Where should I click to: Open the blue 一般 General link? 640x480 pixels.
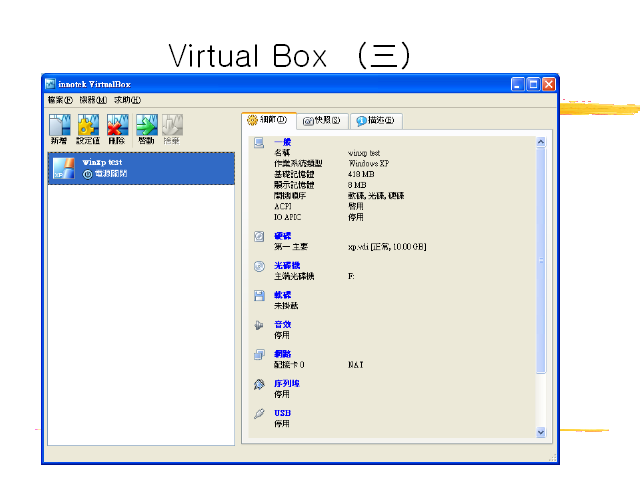(x=282, y=142)
